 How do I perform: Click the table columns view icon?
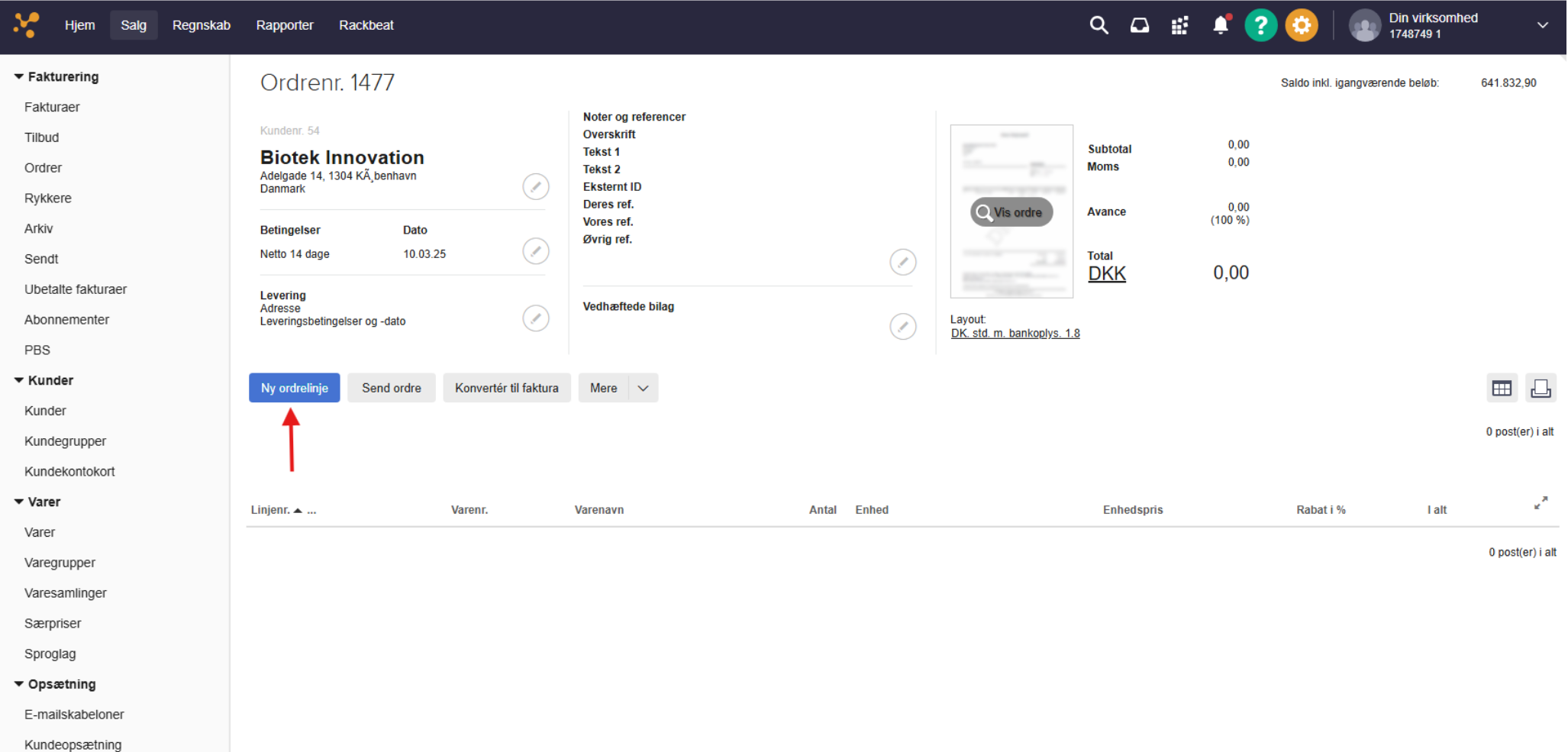(x=1501, y=389)
